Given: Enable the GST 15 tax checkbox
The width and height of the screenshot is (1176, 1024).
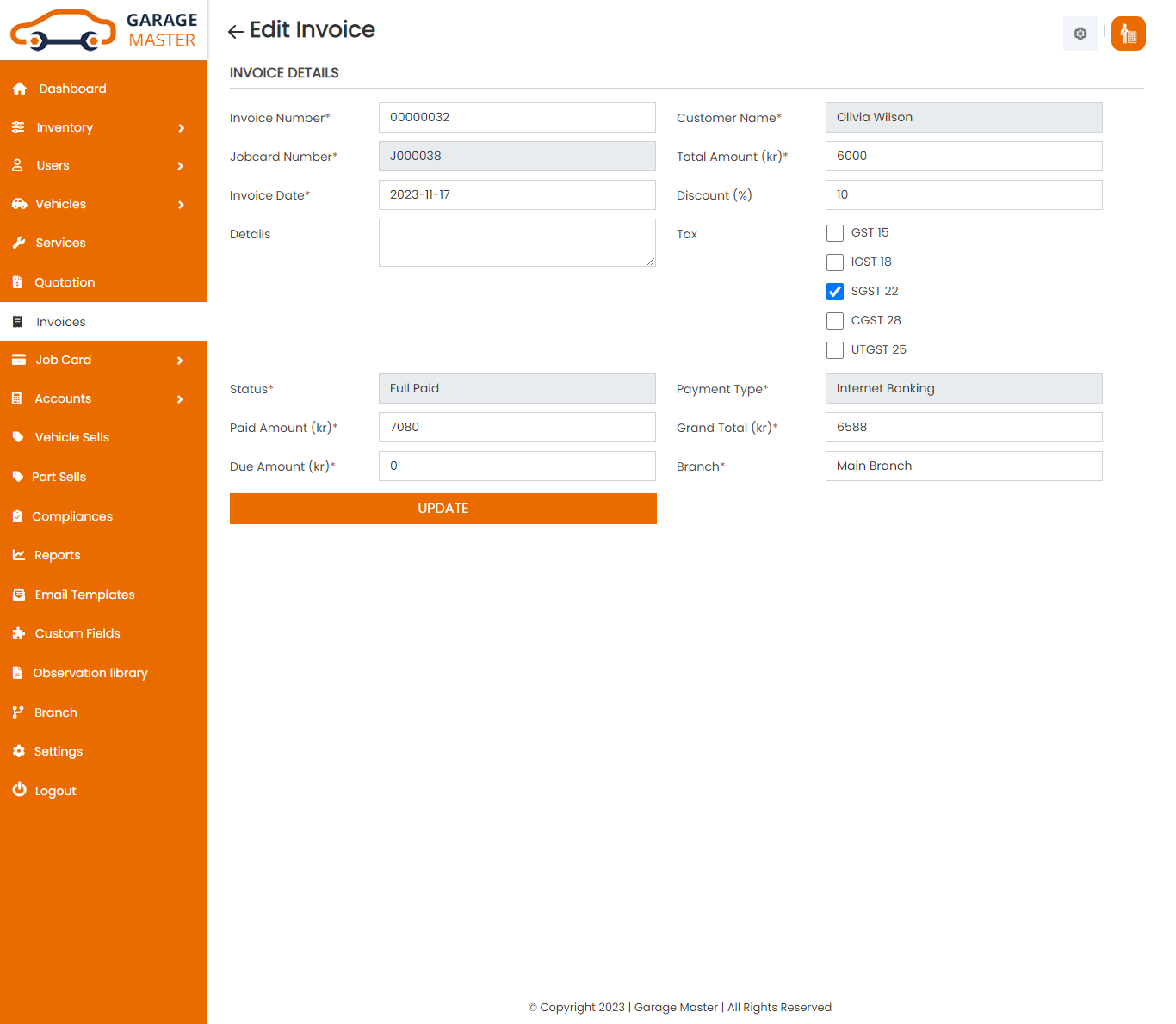Looking at the screenshot, I should coord(834,233).
